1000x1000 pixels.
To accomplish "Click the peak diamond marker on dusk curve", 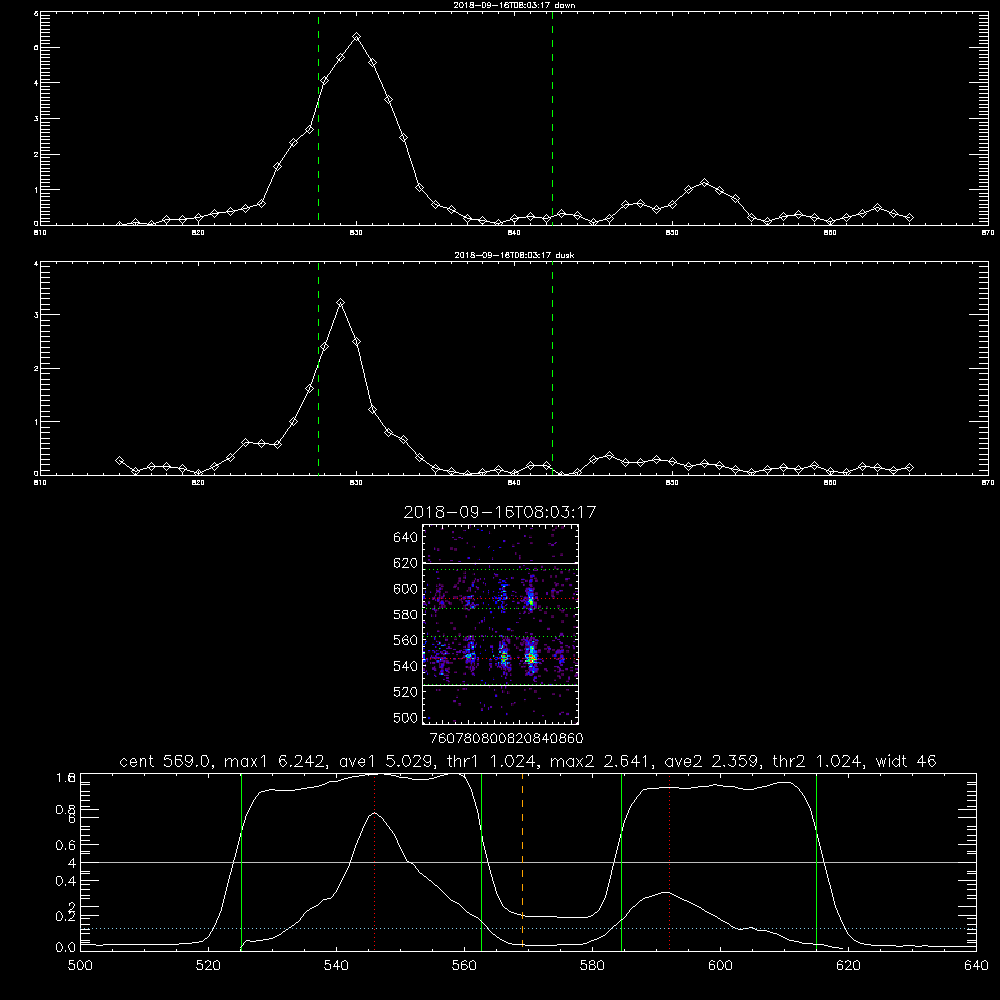I will click(341, 303).
